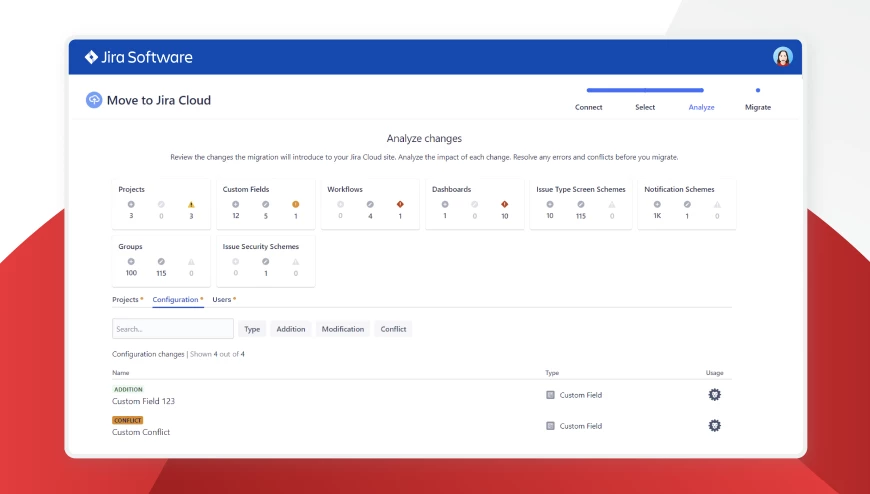Sort by the Usage column header
The height and width of the screenshot is (494, 870).
tap(715, 373)
